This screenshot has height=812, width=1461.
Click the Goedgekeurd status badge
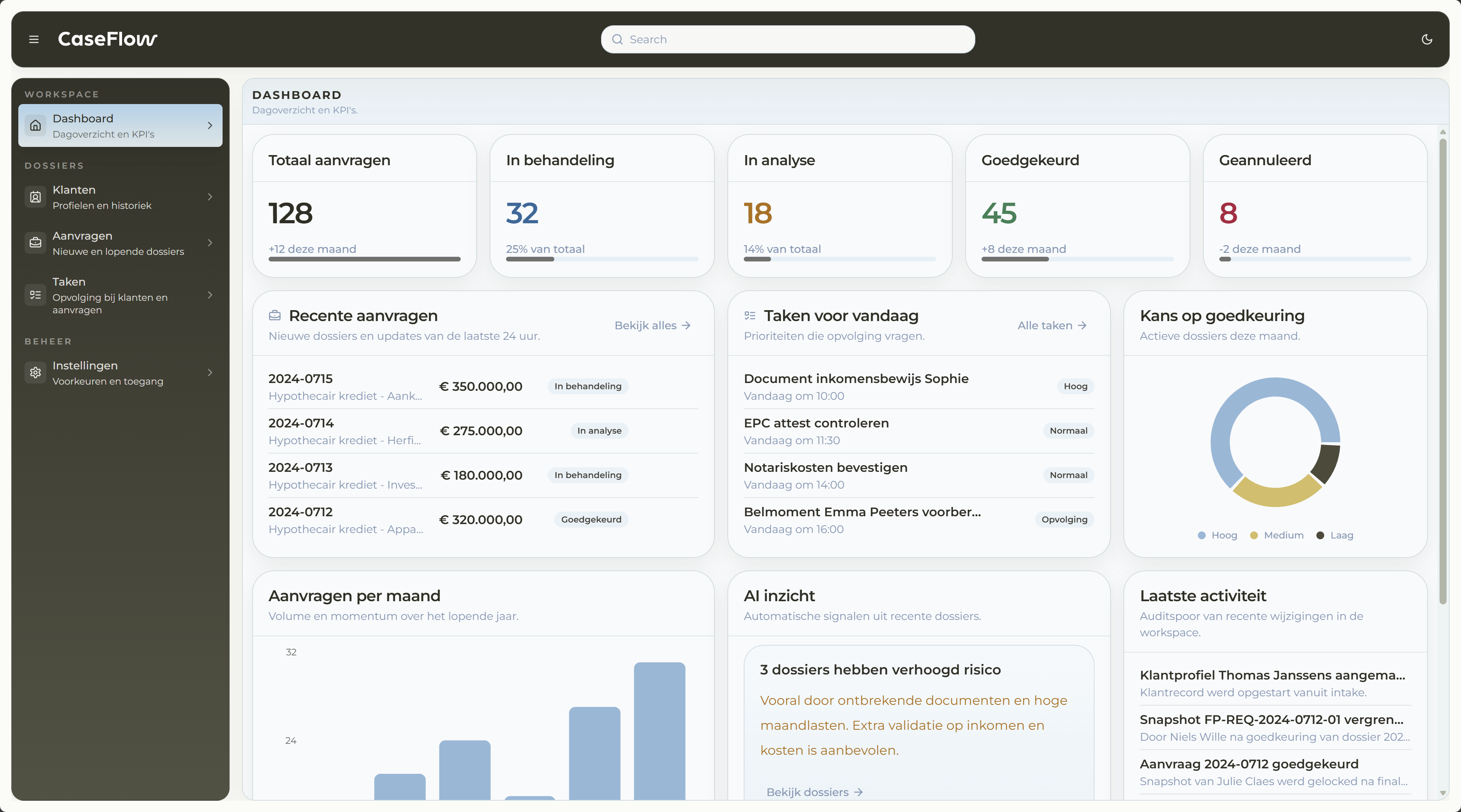tap(591, 520)
